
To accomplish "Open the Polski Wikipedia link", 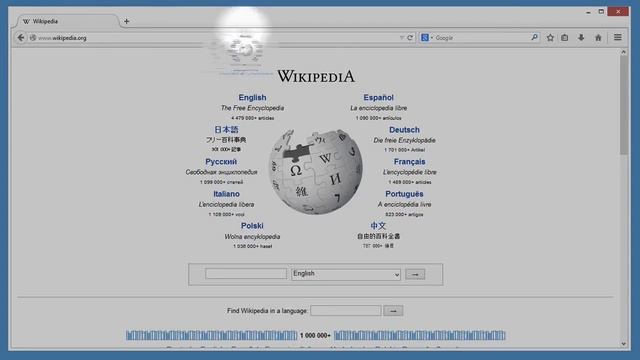I will coord(252,226).
